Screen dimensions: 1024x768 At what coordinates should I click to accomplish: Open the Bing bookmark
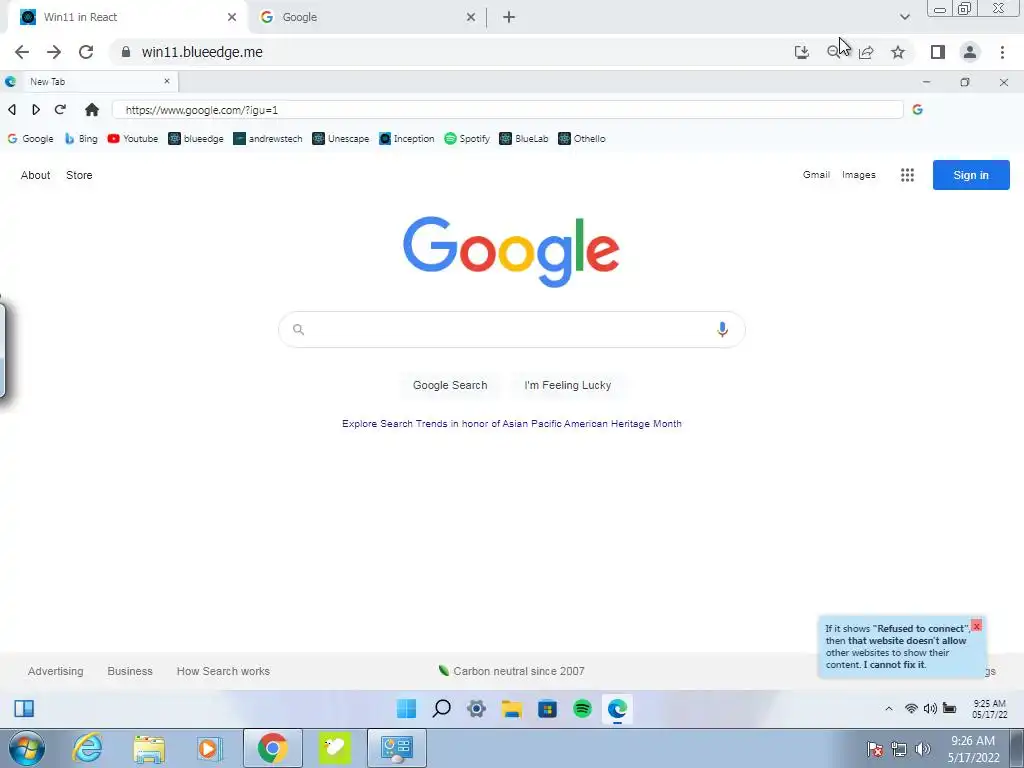click(x=81, y=138)
